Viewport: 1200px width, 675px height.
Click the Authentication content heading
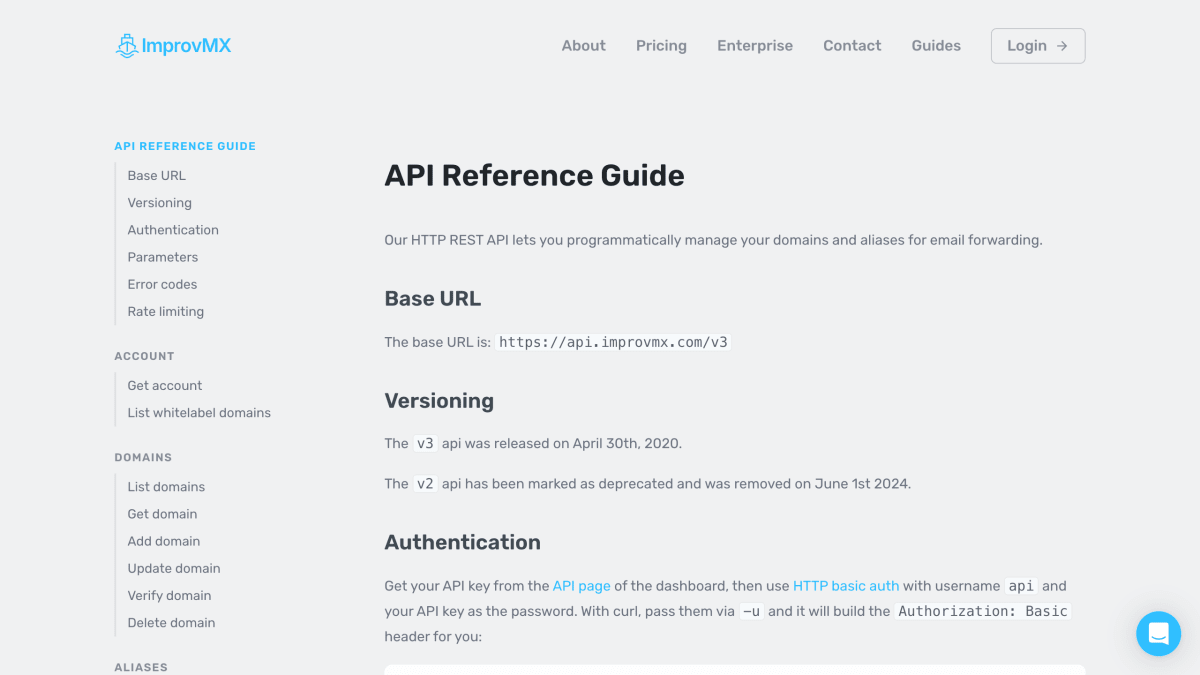tap(463, 543)
